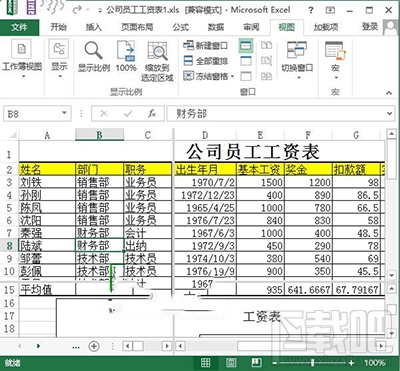Open the Name Box dropdown arrow
The height and width of the screenshot is (371, 400).
pyautogui.click(x=64, y=114)
